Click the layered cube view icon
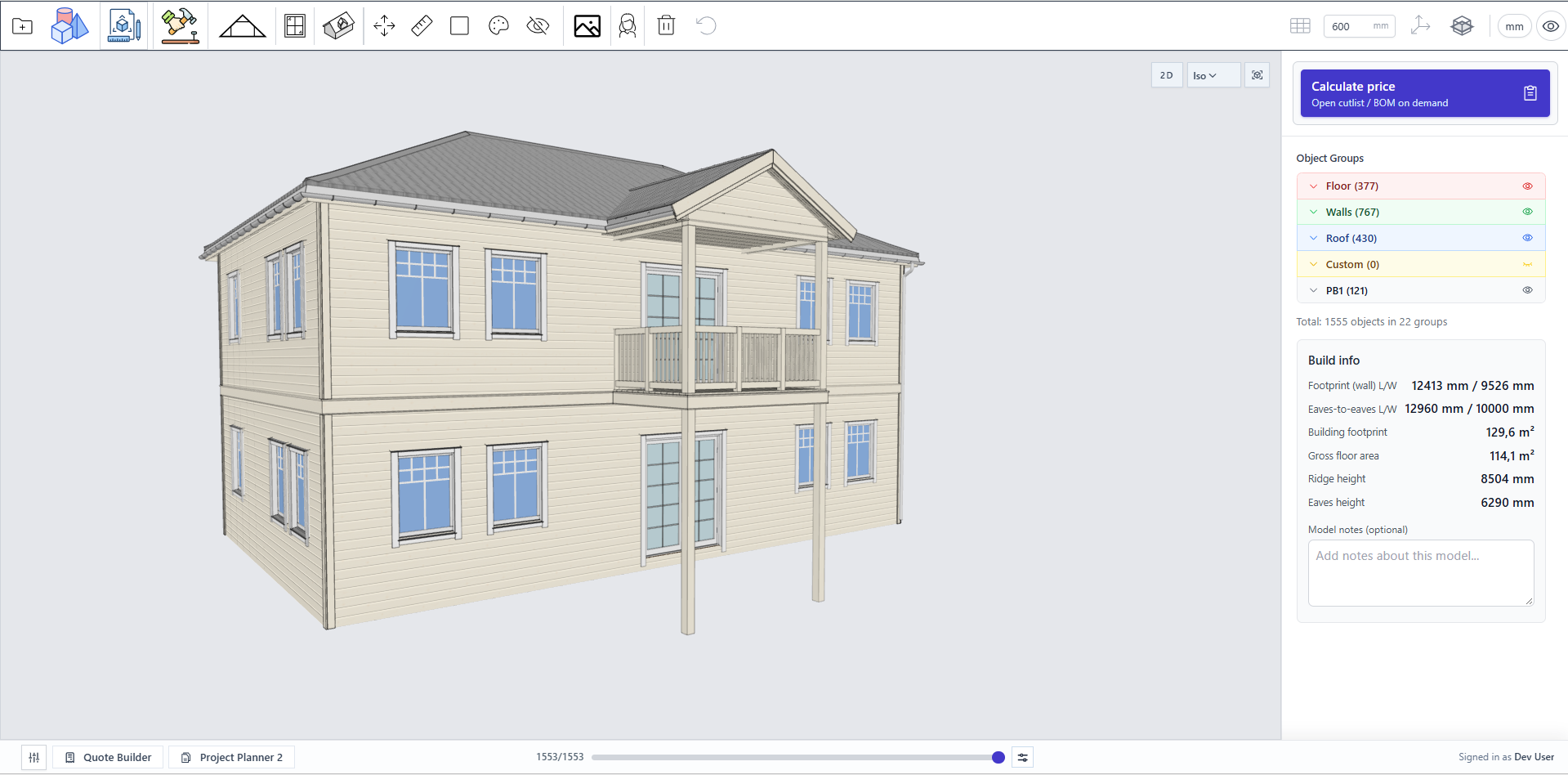 point(1462,26)
